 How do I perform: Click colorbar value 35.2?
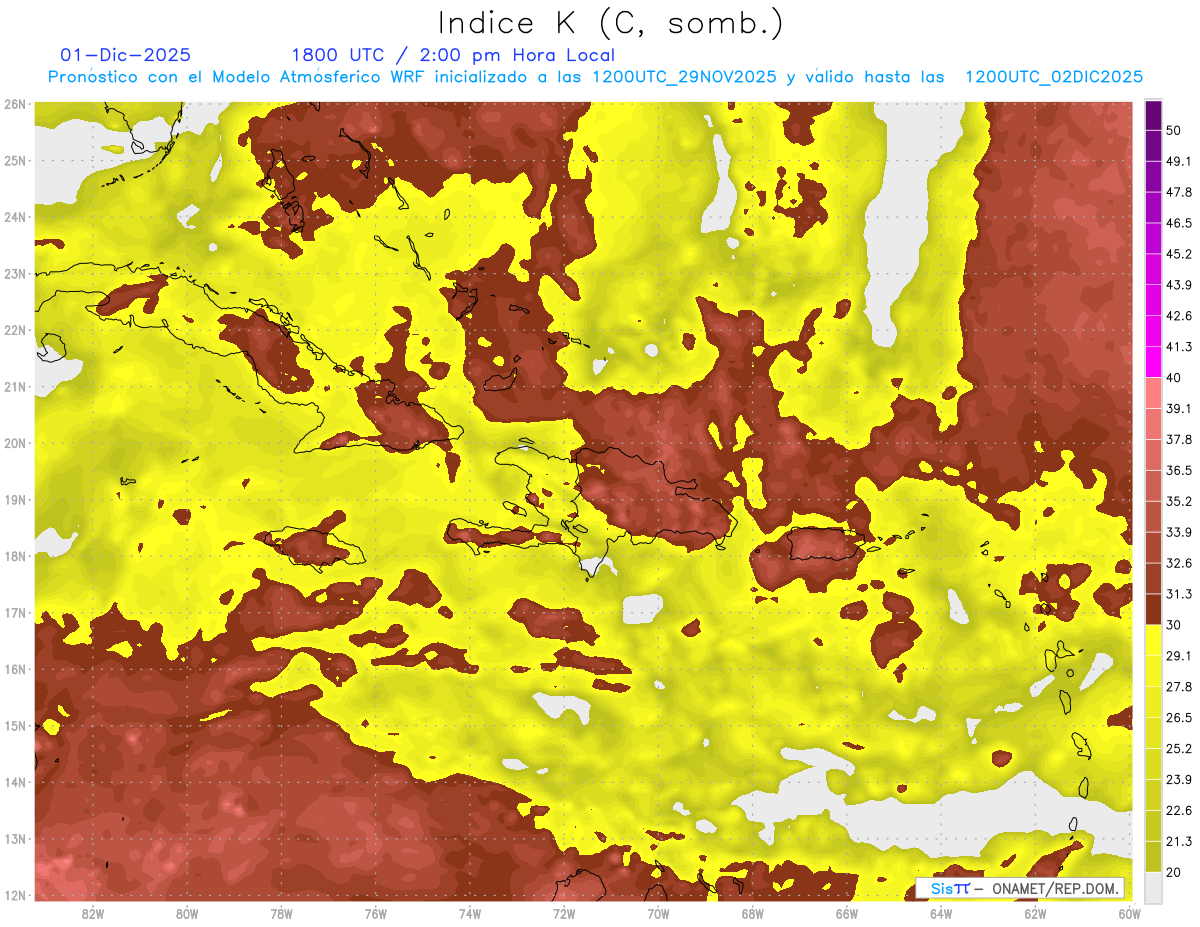[1178, 501]
